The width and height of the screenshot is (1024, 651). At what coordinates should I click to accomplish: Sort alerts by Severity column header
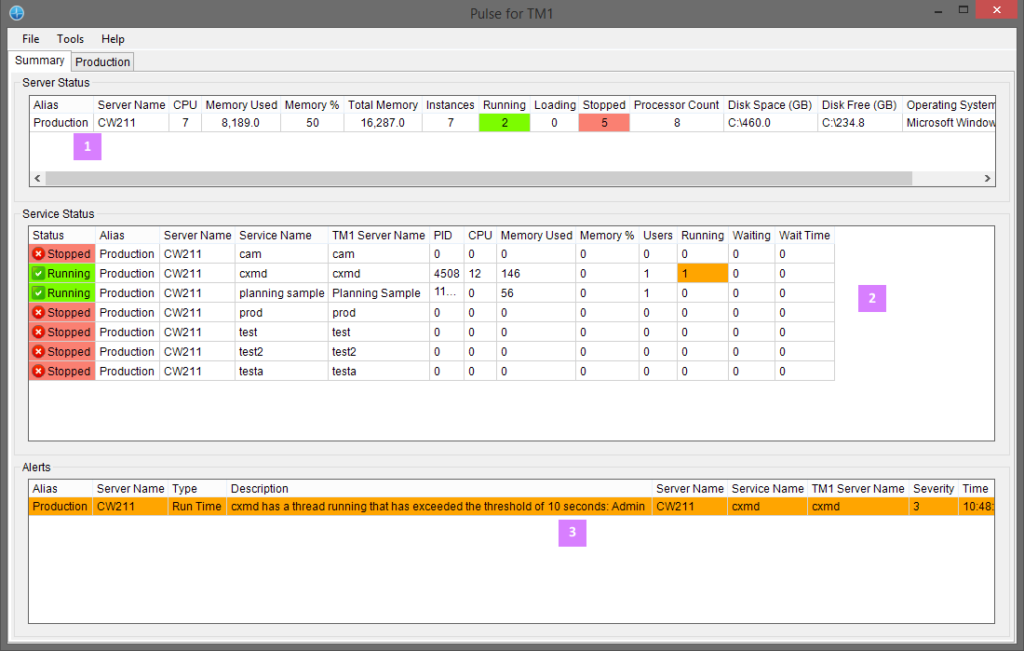point(933,489)
